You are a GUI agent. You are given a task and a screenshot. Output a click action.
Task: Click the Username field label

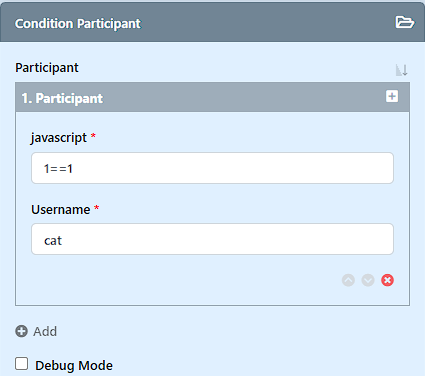[x=61, y=210]
